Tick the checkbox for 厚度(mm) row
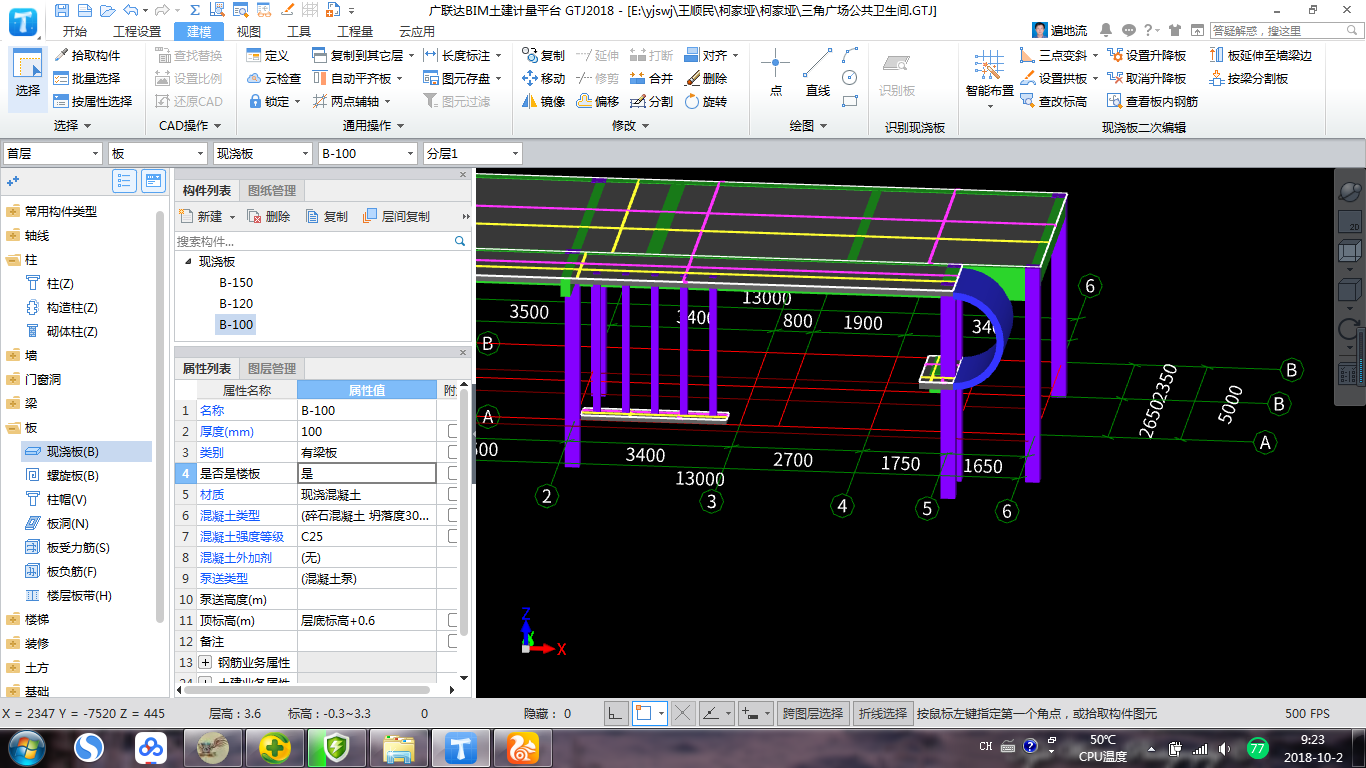The height and width of the screenshot is (768, 1366). 453,431
